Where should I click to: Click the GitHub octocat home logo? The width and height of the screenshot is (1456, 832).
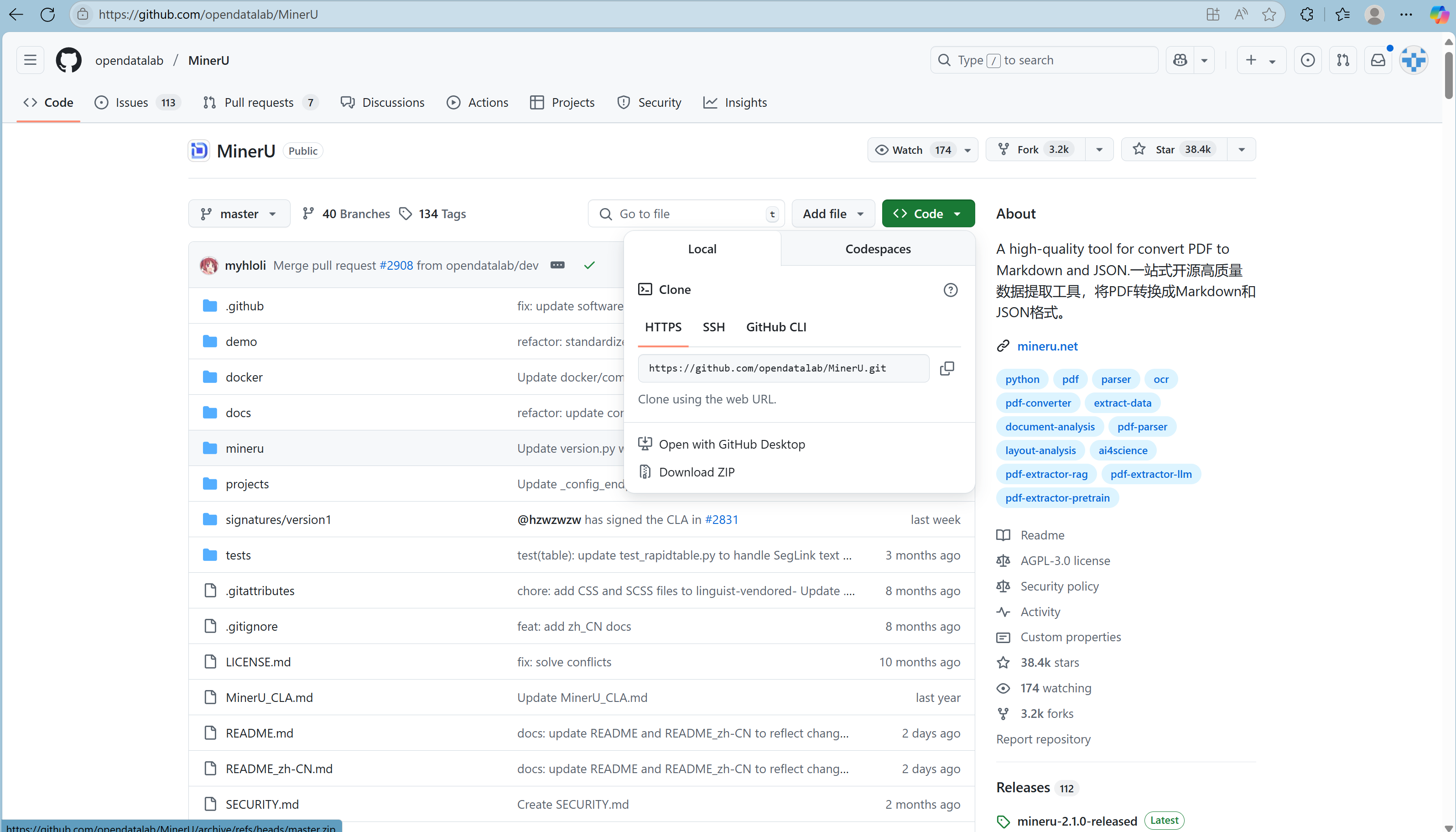[x=68, y=60]
